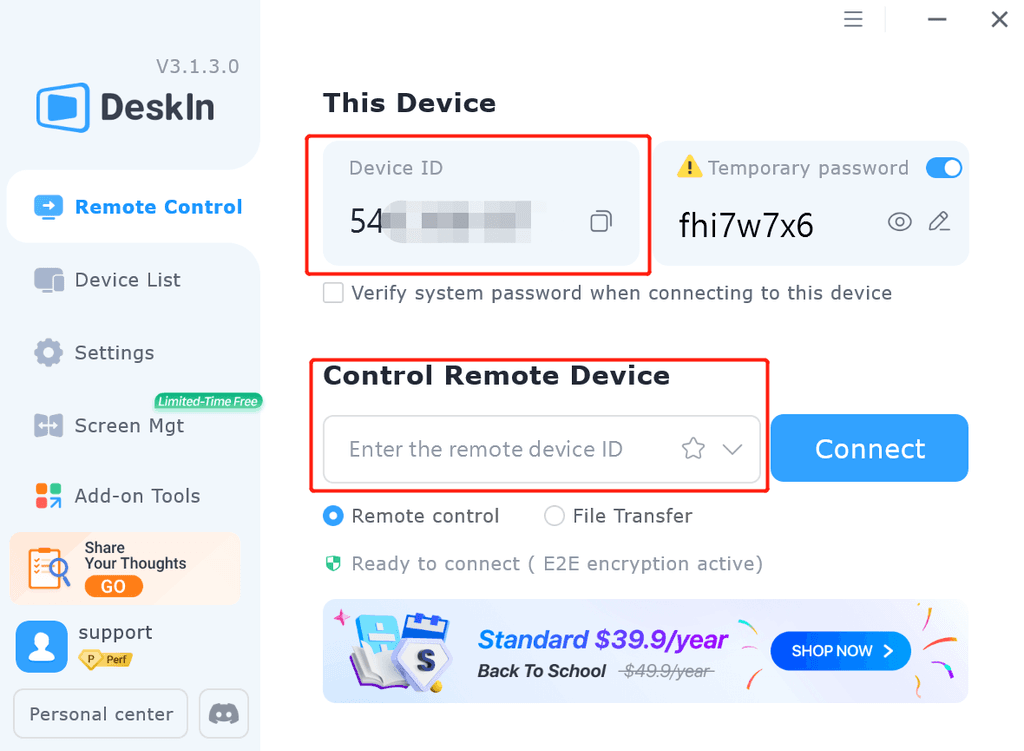Select the File Transfer radio option
1024x751 pixels.
point(554,516)
